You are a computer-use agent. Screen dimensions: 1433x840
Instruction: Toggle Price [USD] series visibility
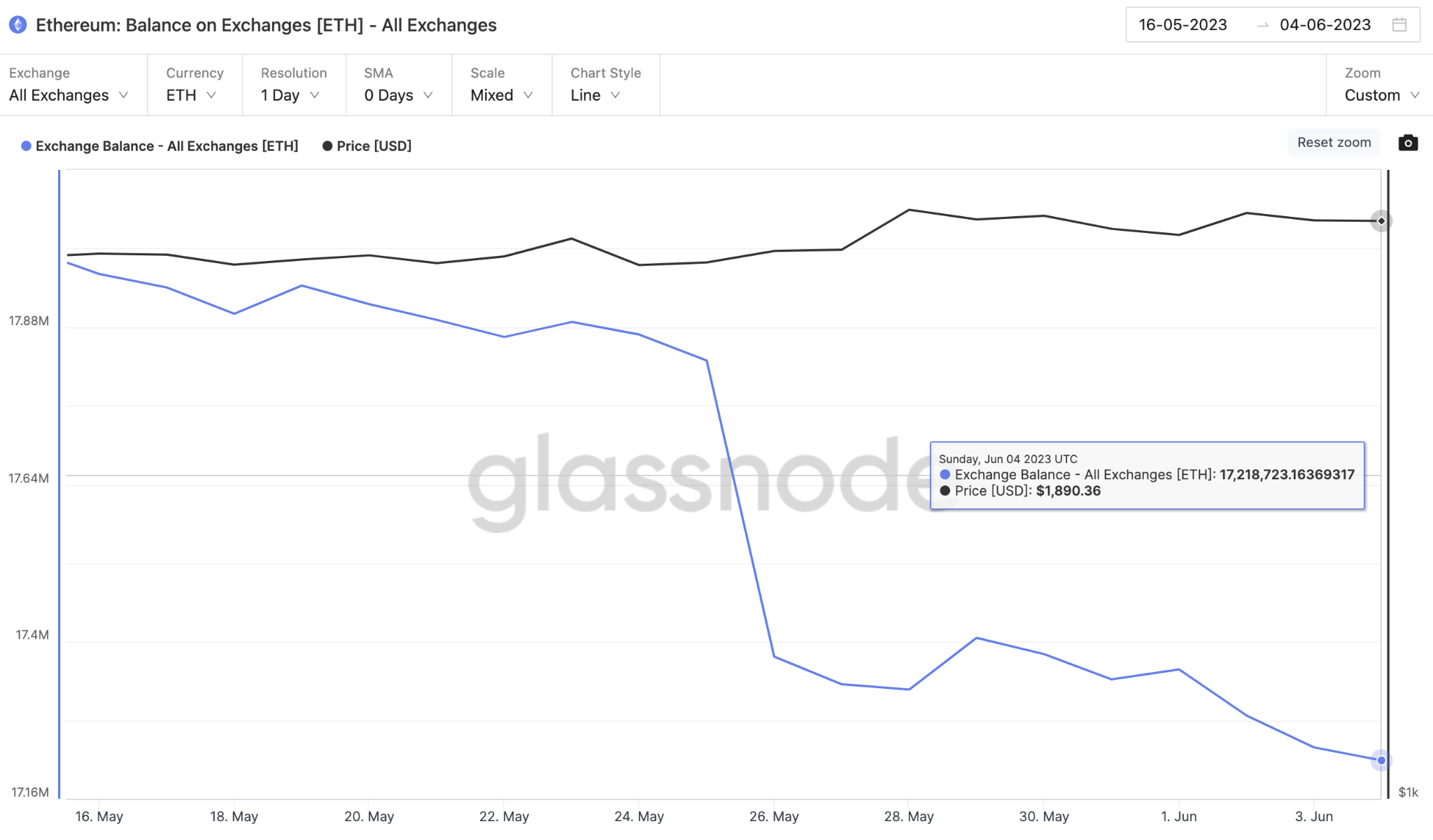367,146
